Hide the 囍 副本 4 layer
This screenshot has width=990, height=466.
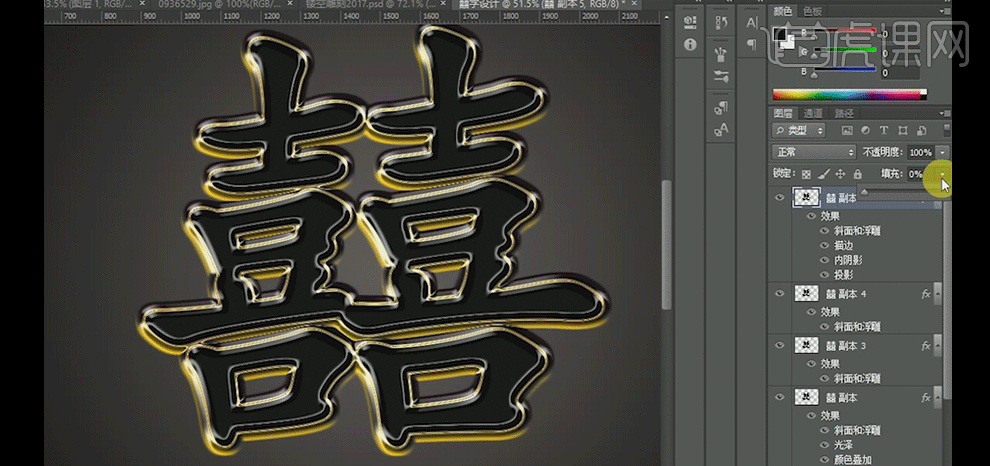(x=780, y=293)
